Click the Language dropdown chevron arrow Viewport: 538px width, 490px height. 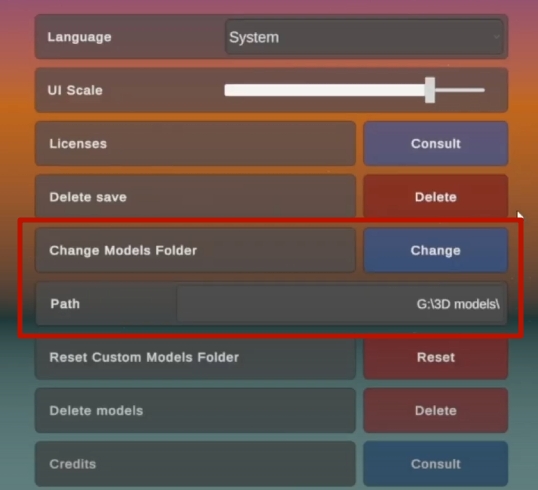pyautogui.click(x=496, y=37)
